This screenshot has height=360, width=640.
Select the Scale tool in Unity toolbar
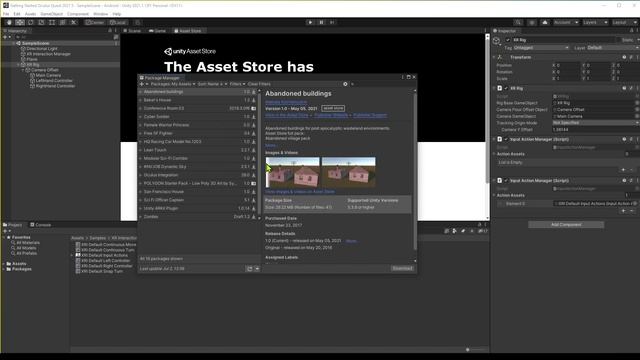41,22
